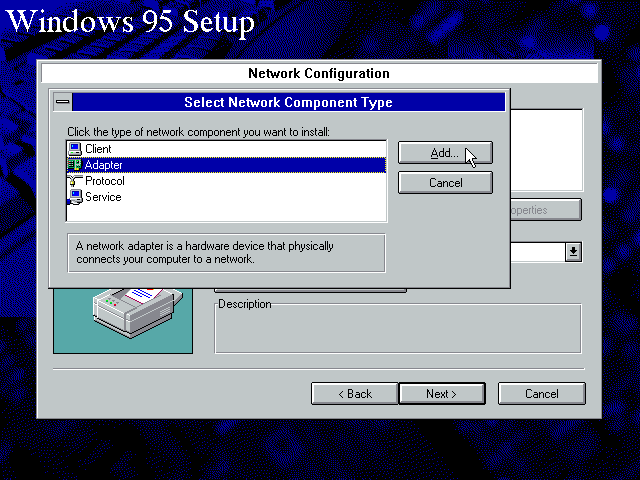Click the Add... button
Viewport: 640px width, 480px height.
click(445, 153)
